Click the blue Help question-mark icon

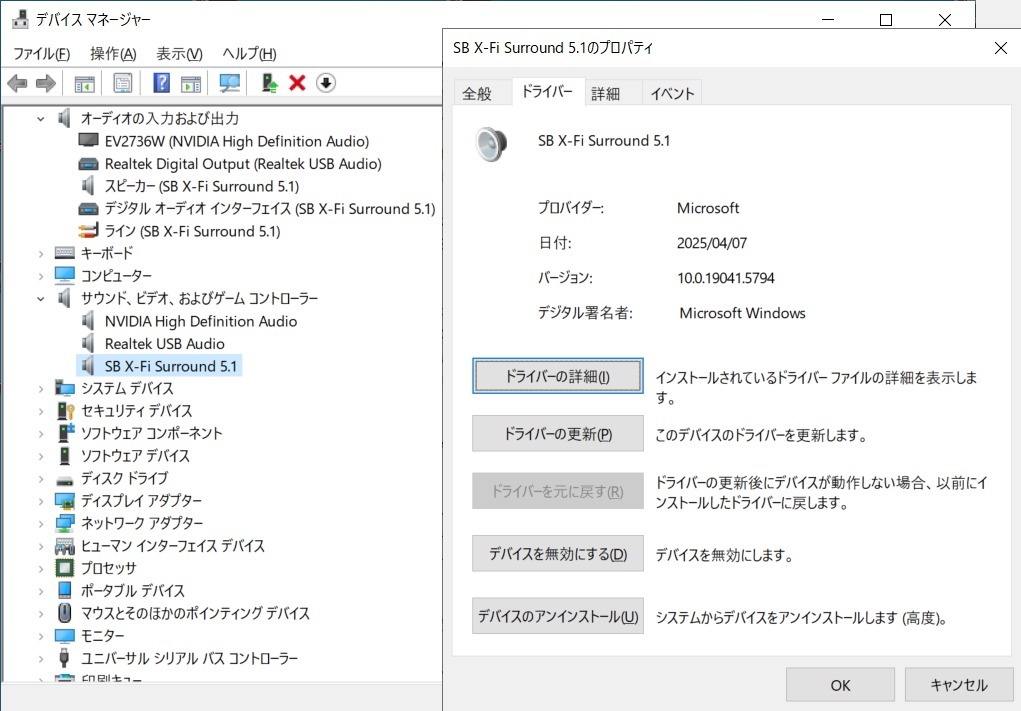tap(161, 83)
